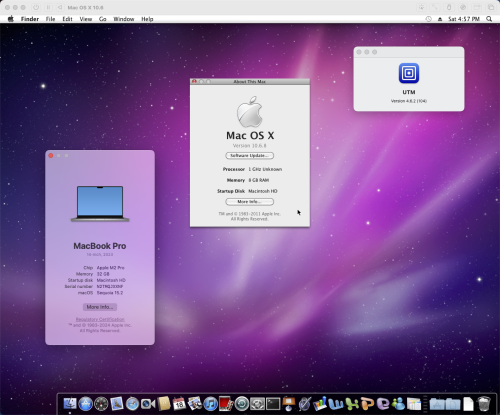Click the UTM version text
Screen dimensions: 500x415
409,101
